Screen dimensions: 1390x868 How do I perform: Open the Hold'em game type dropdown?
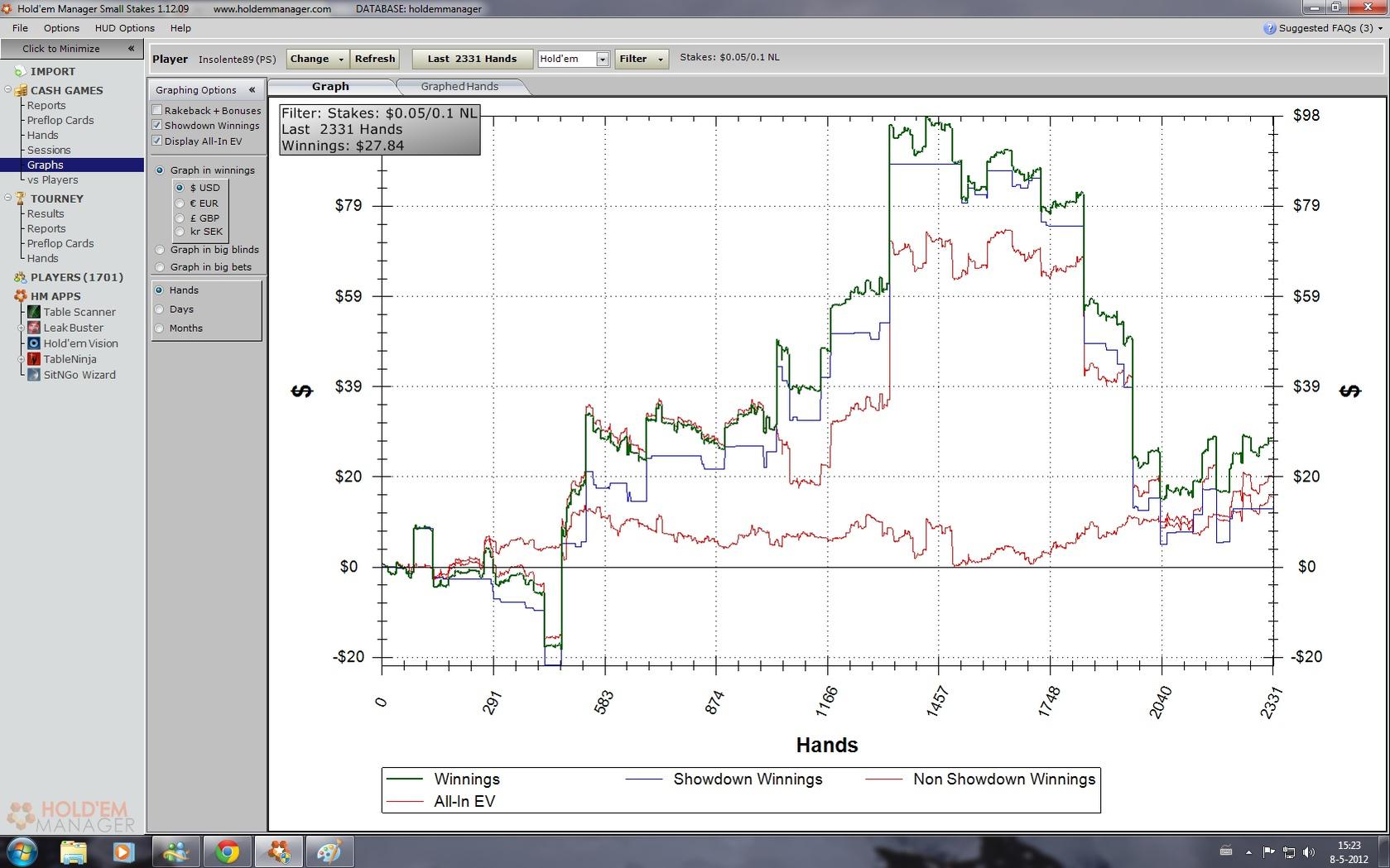(603, 59)
